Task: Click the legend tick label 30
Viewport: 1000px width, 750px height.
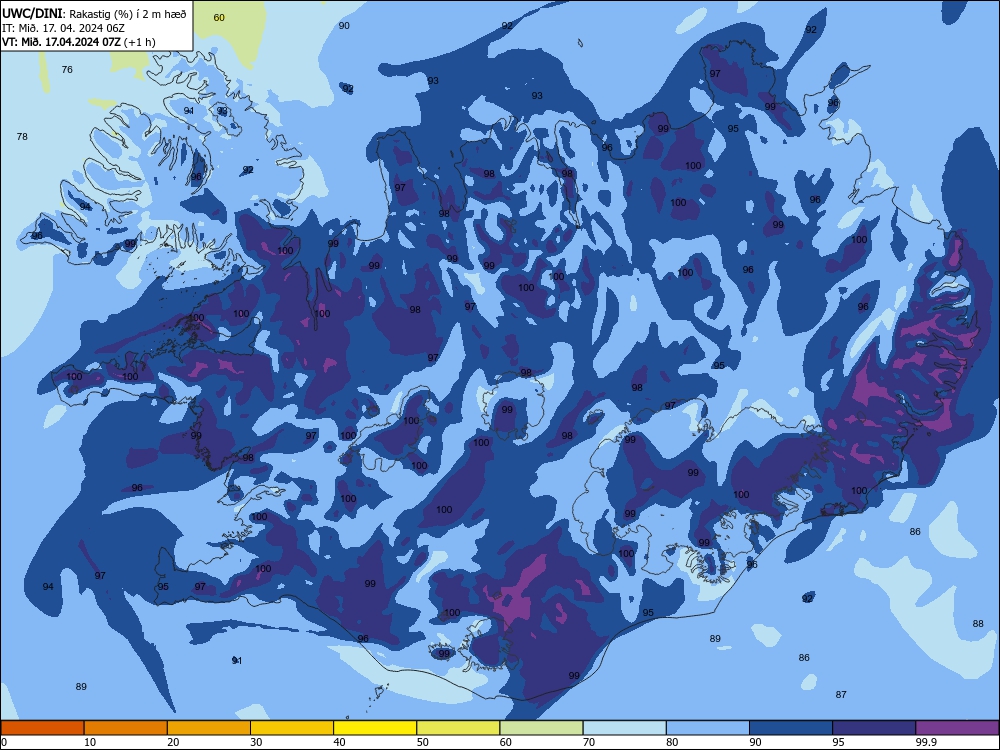Action: coord(256,742)
